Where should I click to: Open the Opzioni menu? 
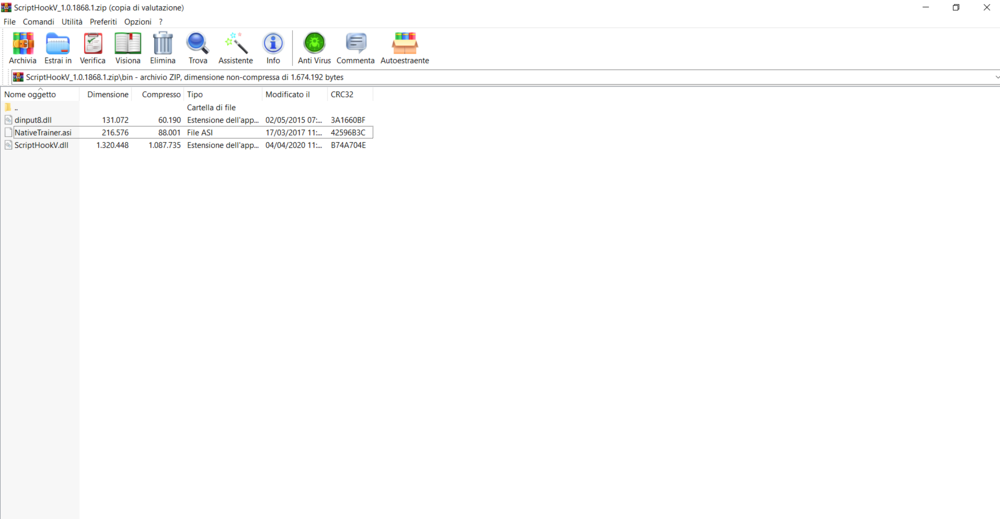pos(138,22)
